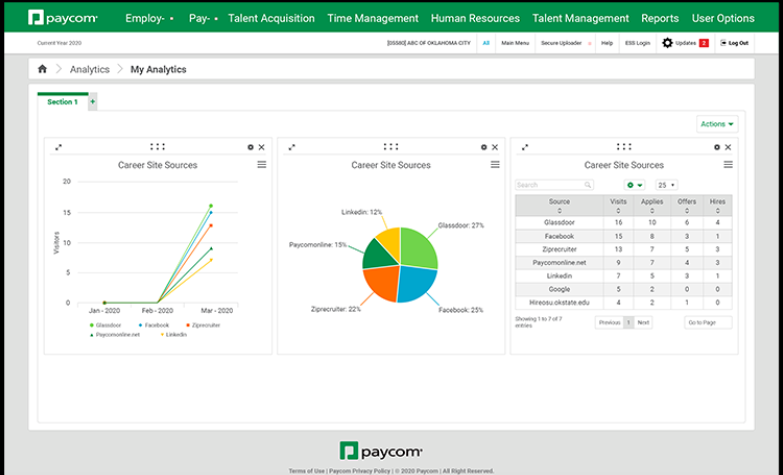Sort table by Source column
Viewport: 783px width, 475px height.
pyautogui.click(x=559, y=205)
